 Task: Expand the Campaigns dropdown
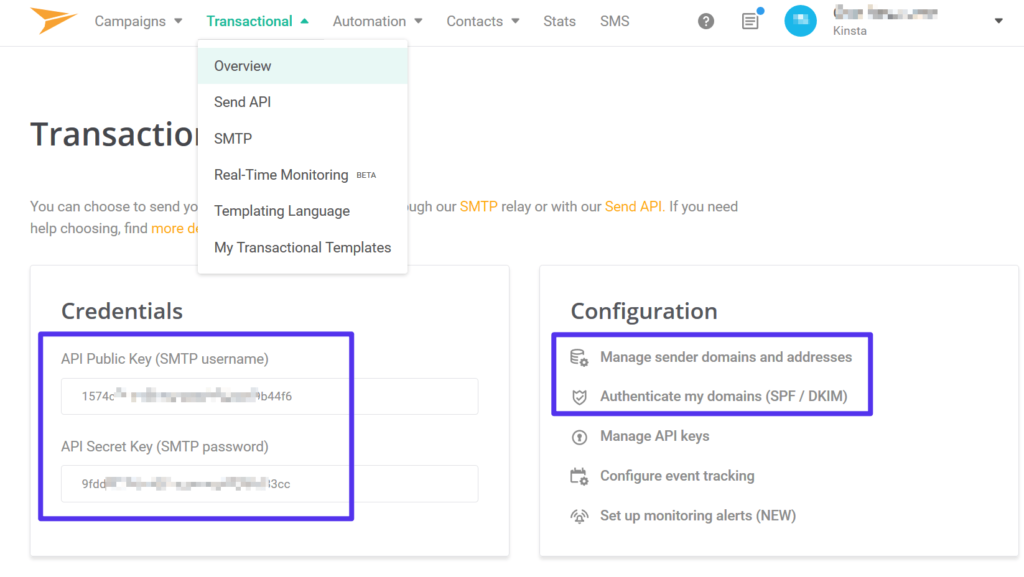[138, 20]
